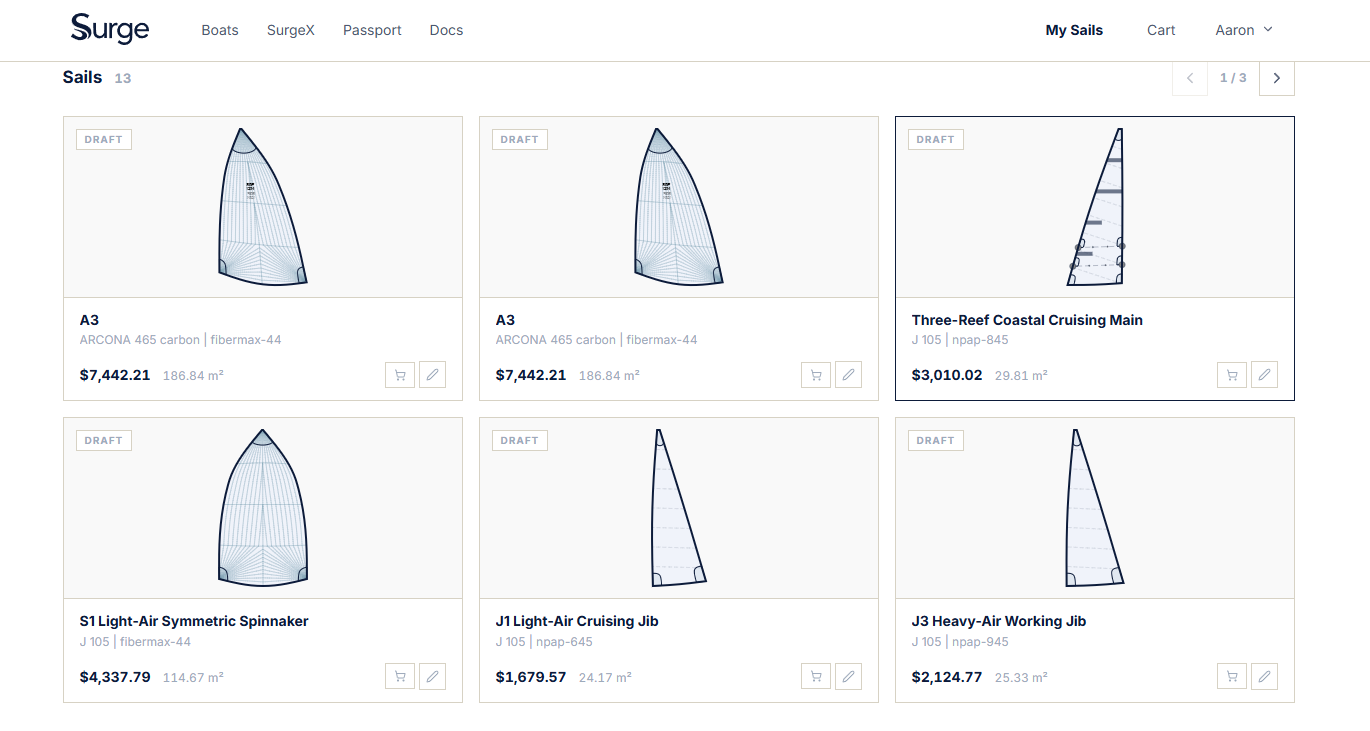Open the Boats menu item

(220, 30)
